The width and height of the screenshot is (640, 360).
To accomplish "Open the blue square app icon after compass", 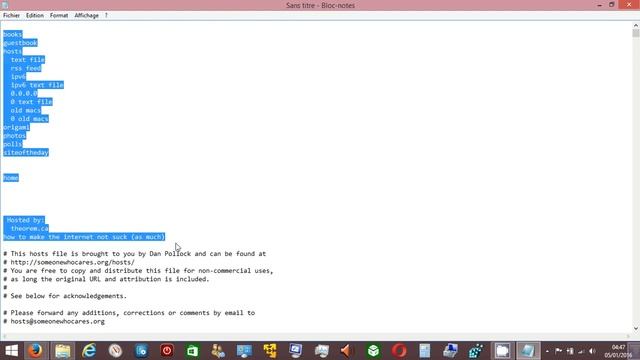I will [x=141, y=351].
